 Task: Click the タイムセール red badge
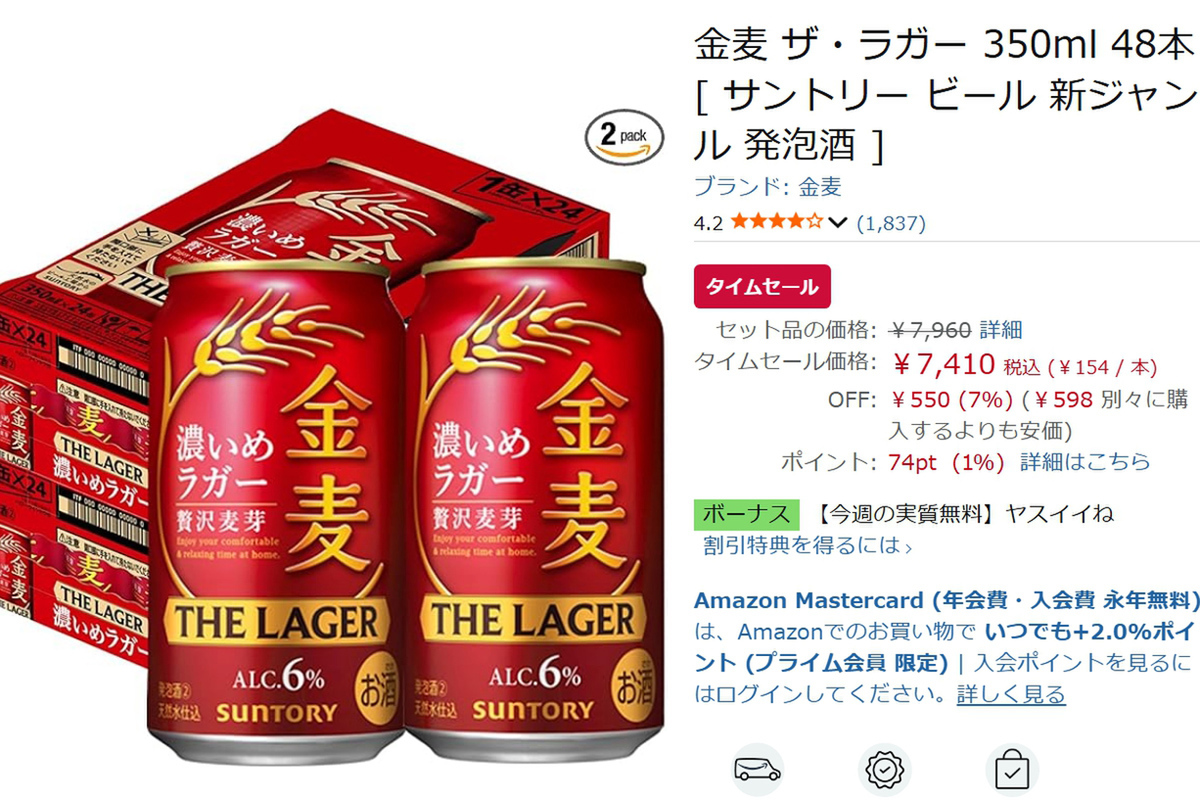click(x=763, y=287)
